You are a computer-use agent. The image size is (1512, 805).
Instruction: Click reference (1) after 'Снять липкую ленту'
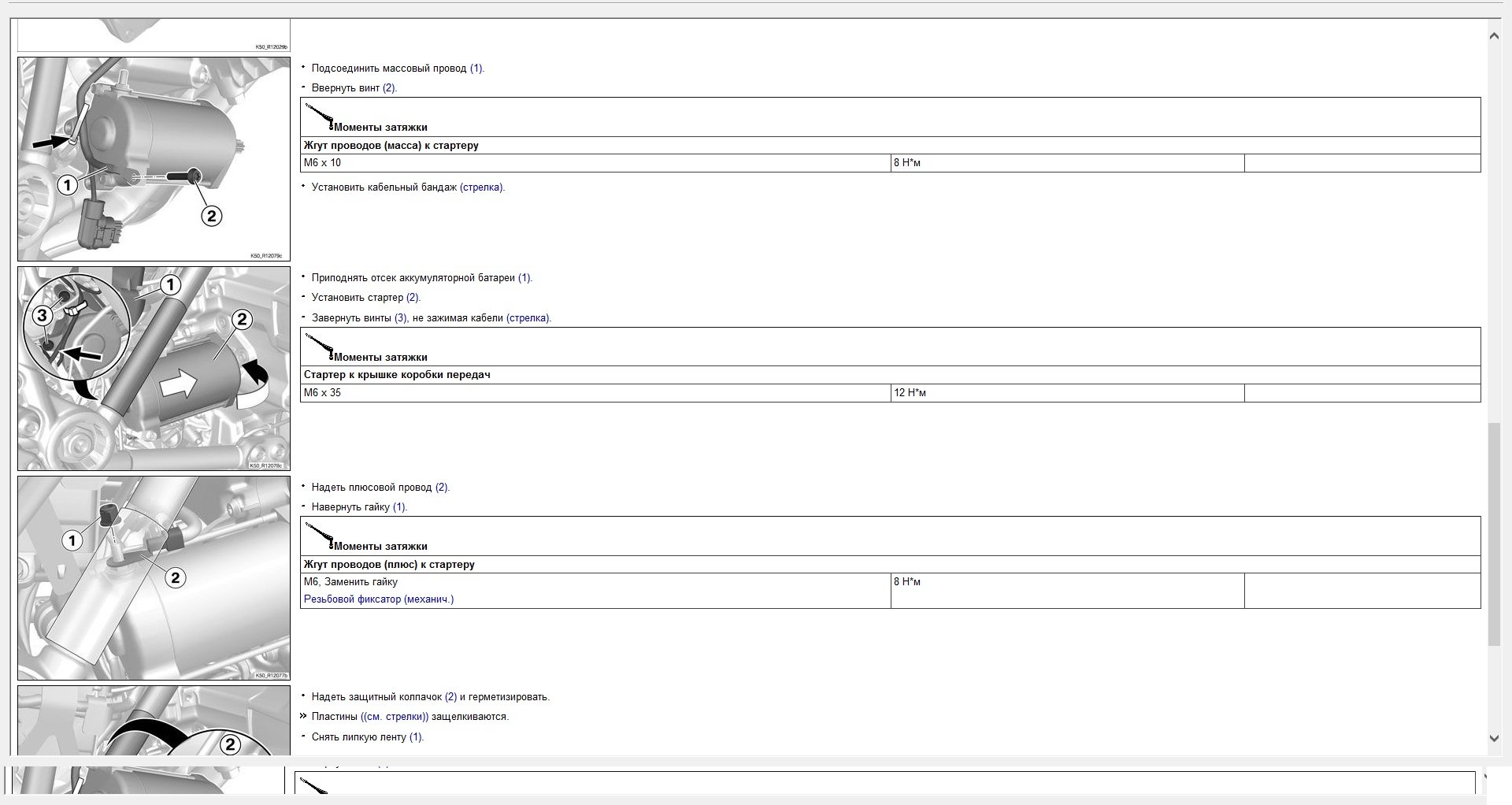(x=416, y=737)
